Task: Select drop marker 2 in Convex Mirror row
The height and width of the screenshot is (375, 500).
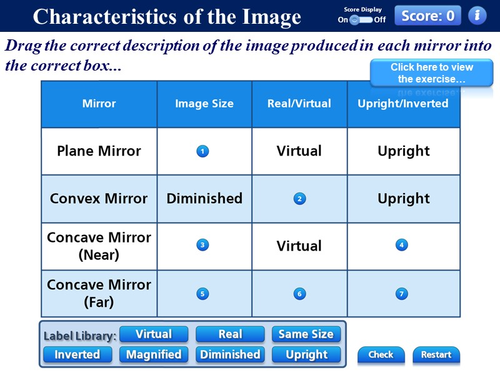Action: 300,199
